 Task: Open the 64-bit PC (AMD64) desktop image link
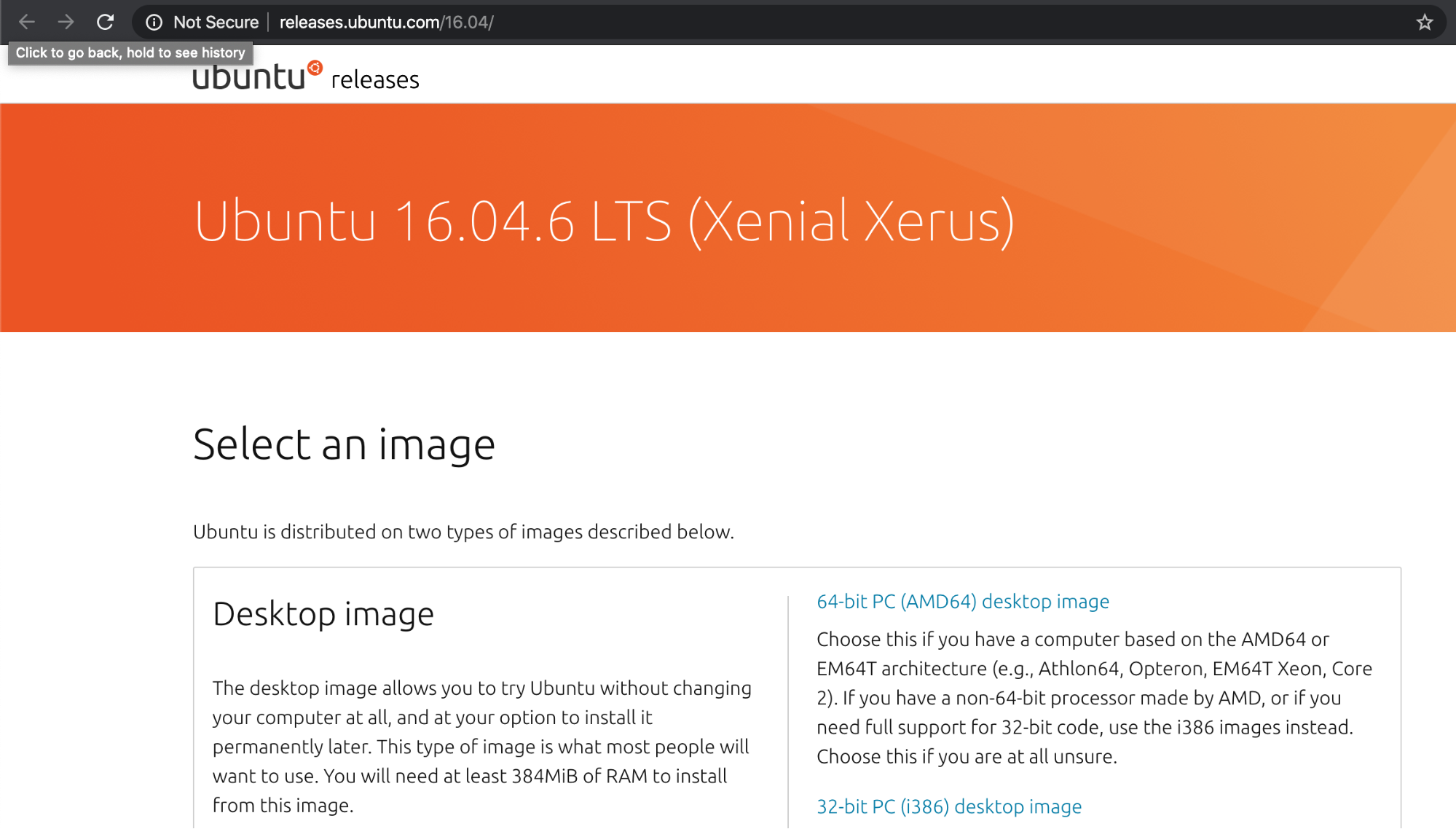[962, 602]
